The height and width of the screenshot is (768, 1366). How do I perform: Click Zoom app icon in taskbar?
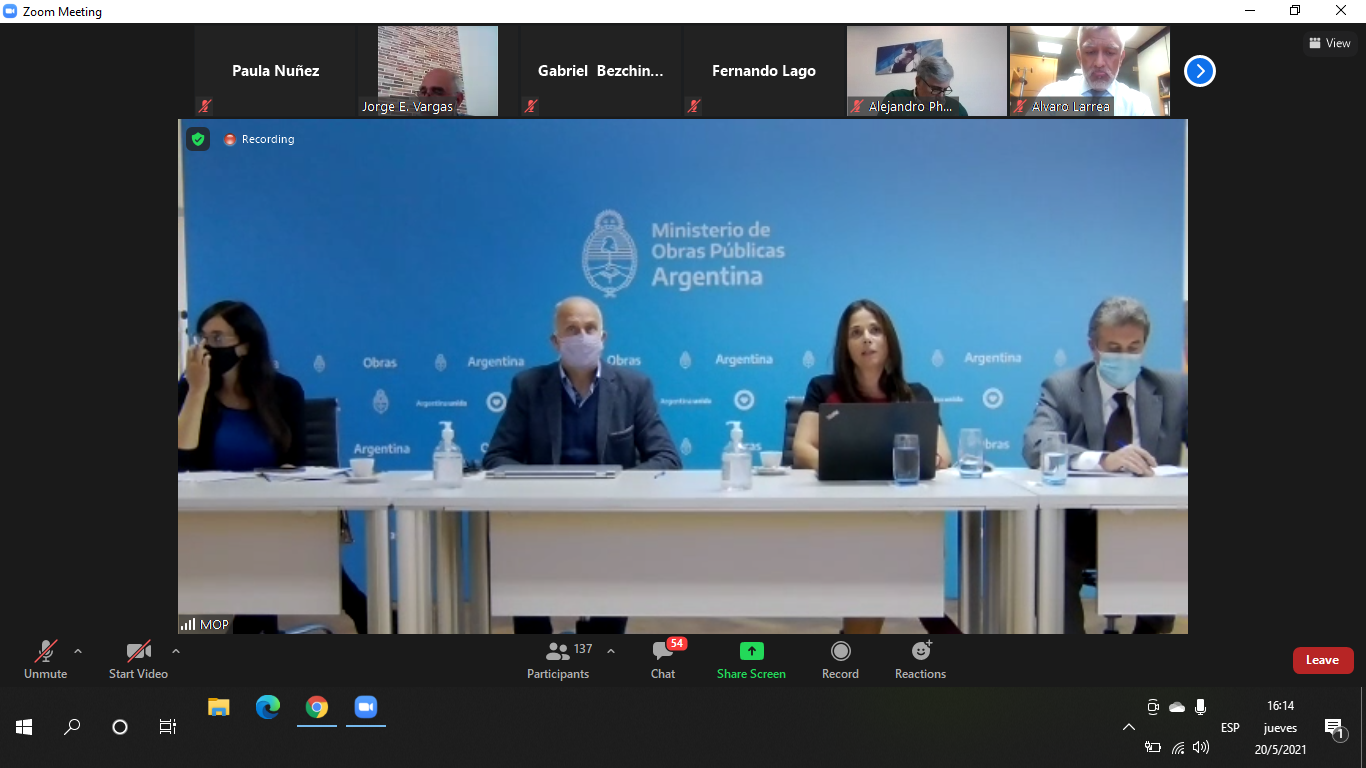pos(366,707)
